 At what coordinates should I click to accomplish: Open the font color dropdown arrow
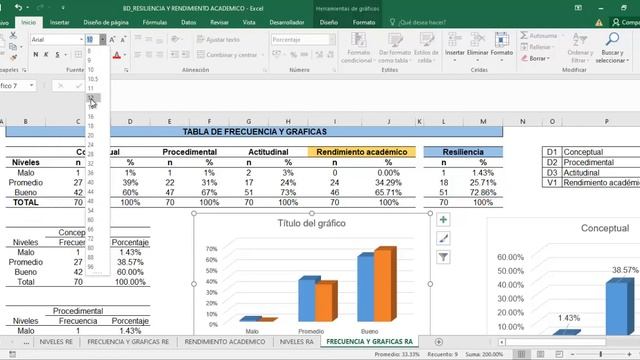124,55
